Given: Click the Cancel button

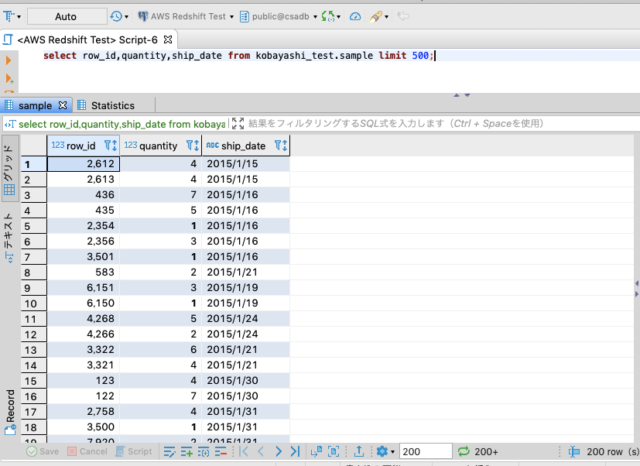Looking at the screenshot, I should [88, 451].
